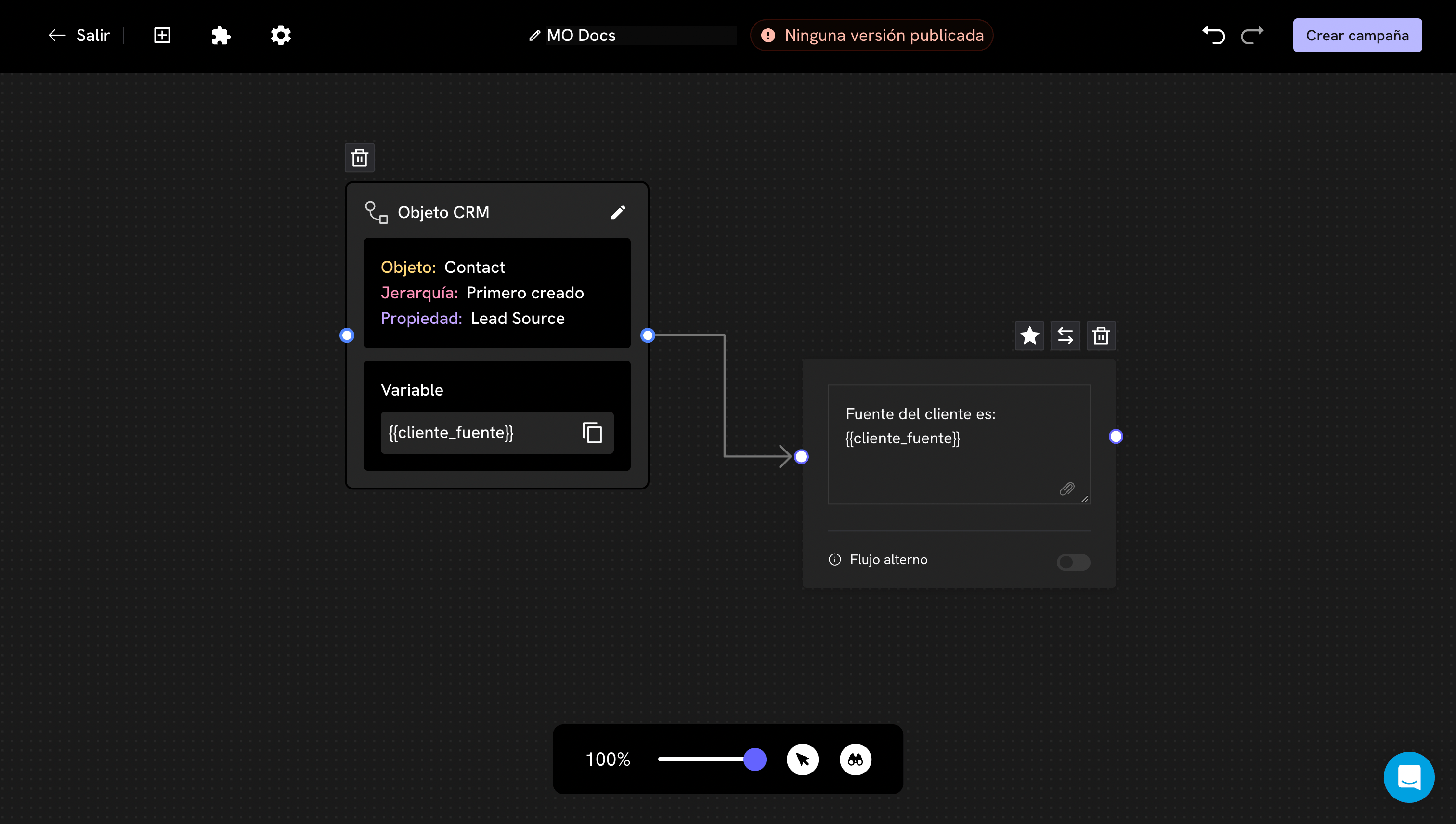Click the swap arrows icon above message node

[1065, 335]
